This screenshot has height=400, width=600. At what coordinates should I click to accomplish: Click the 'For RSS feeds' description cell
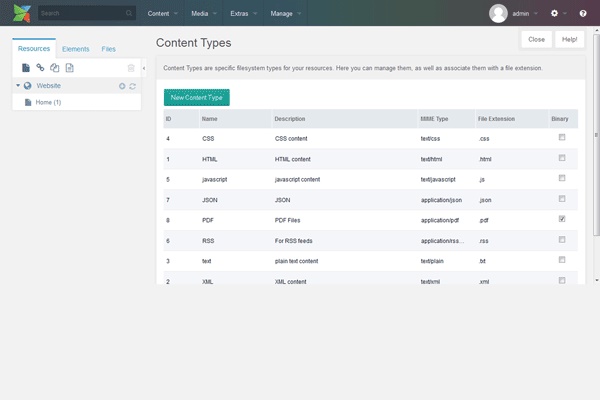click(293, 241)
